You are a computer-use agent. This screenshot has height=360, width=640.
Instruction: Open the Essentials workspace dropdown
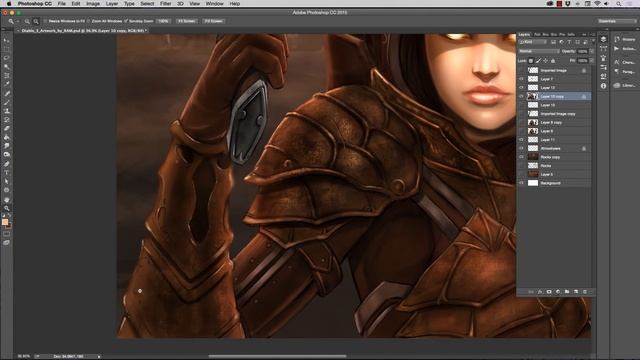tap(617, 21)
